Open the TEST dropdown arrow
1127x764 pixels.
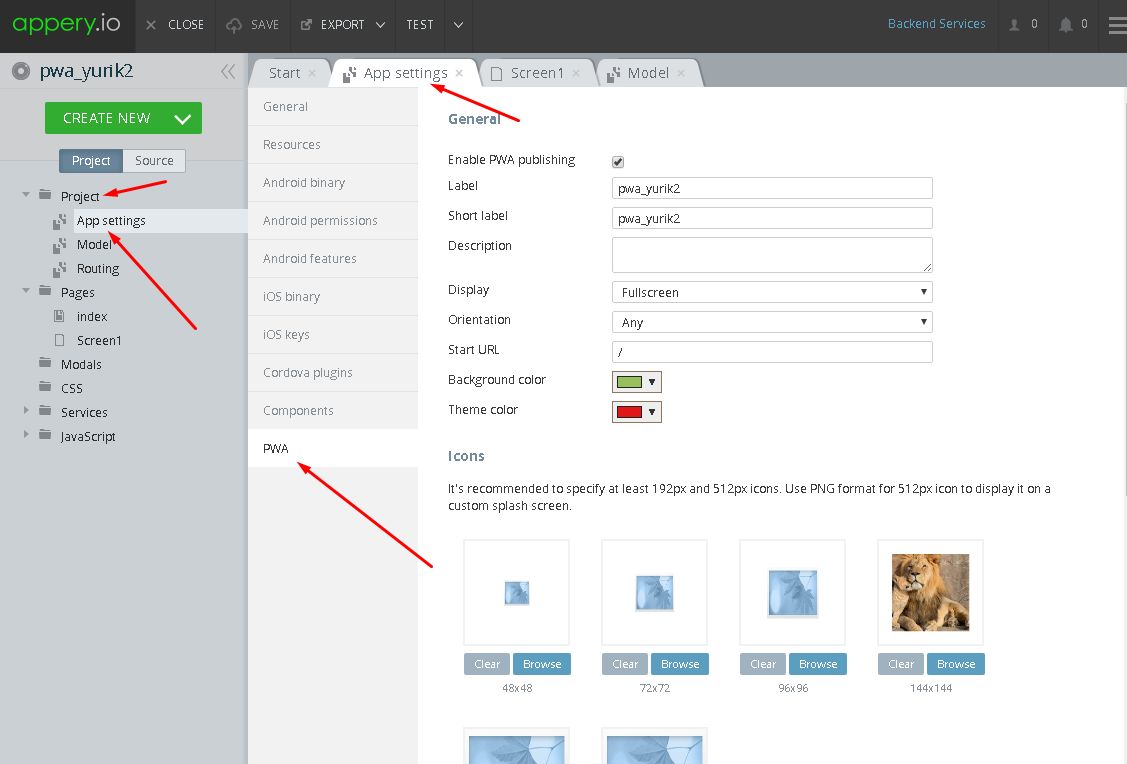point(458,25)
